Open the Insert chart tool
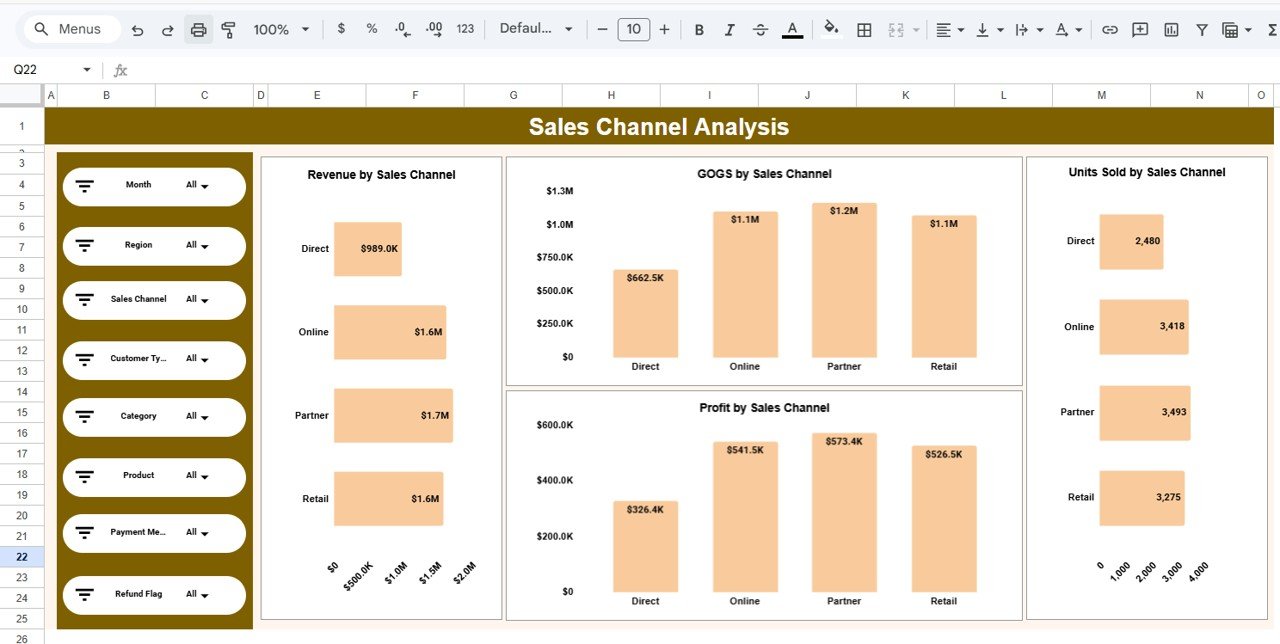Image resolution: width=1280 pixels, height=644 pixels. [x=1171, y=29]
